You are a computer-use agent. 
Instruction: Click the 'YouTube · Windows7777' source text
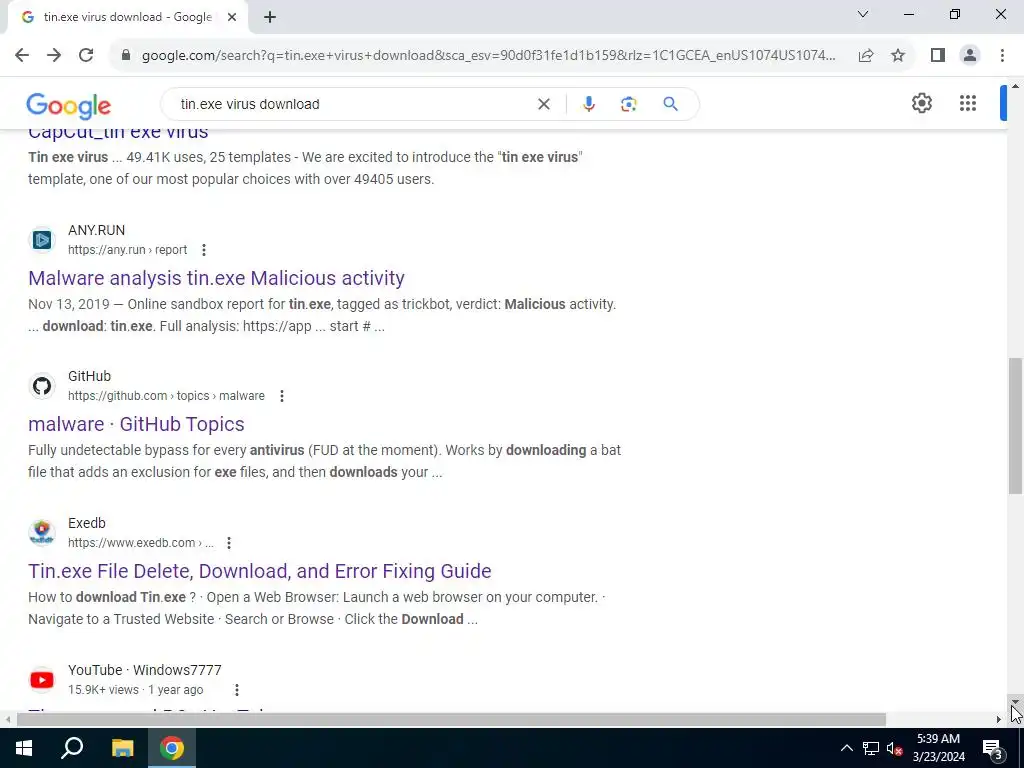[x=144, y=670]
